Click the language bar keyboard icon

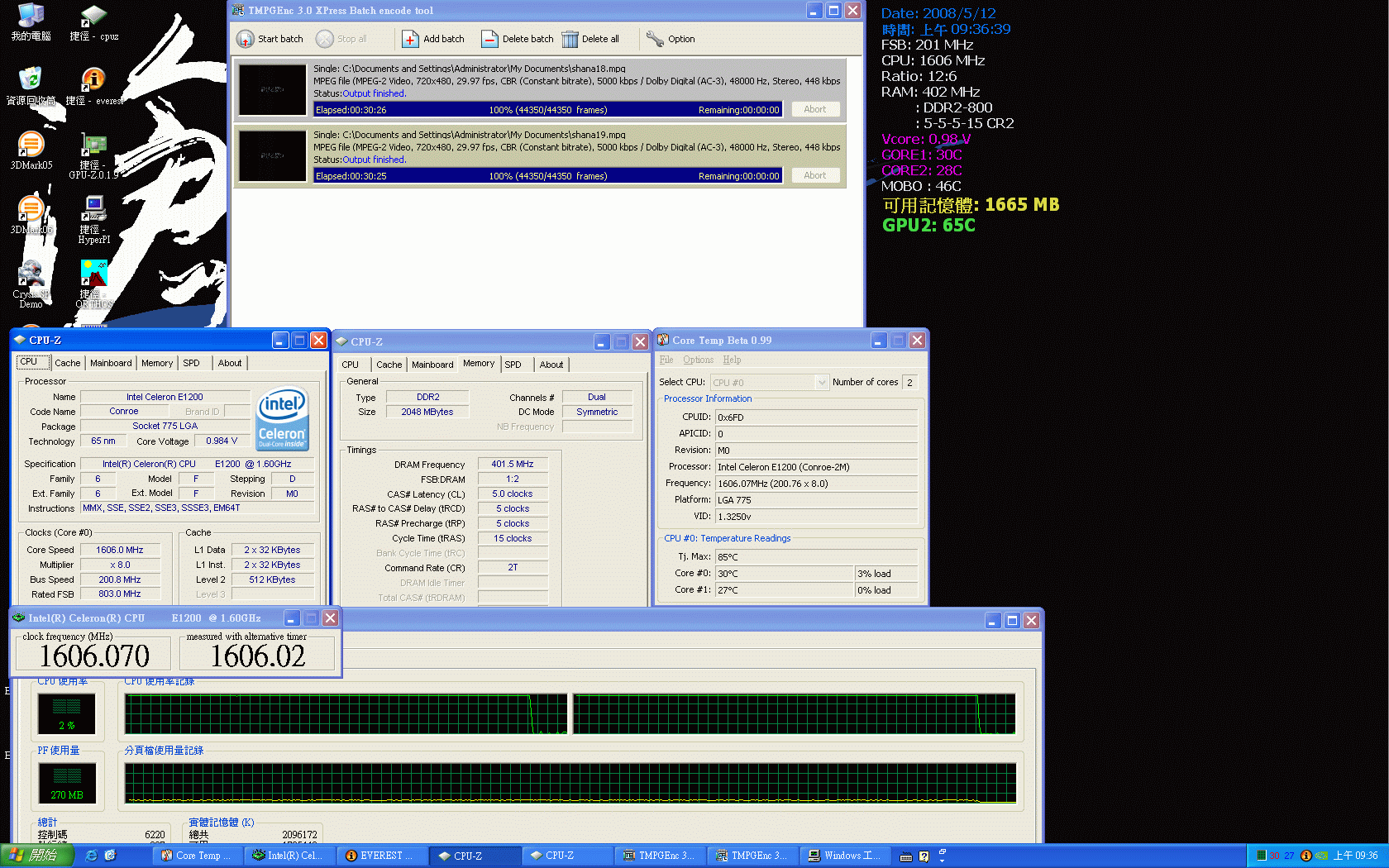tap(906, 856)
